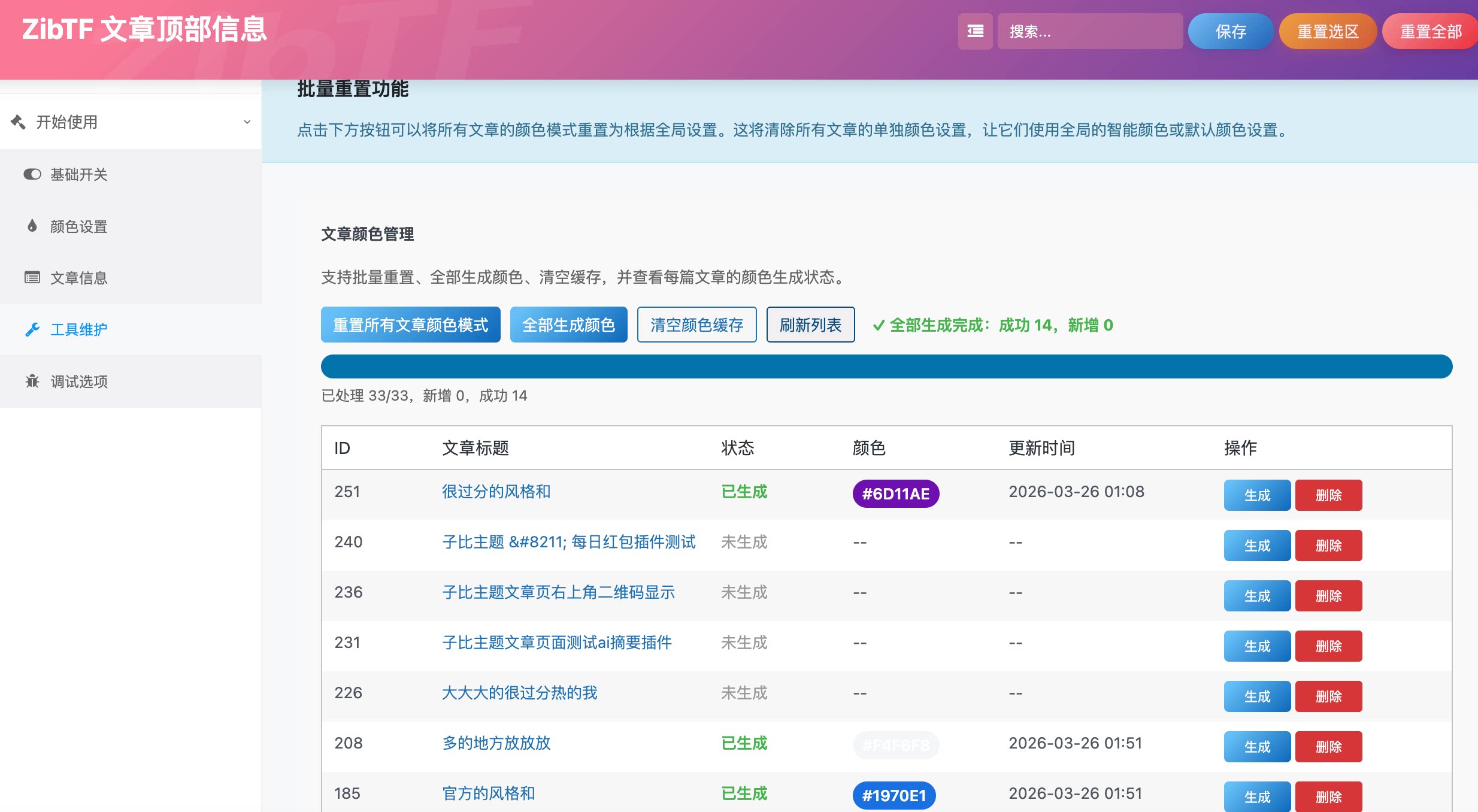Click the sidebar collapse icon left of the search box
This screenshot has width=1478, height=812.
[x=976, y=31]
